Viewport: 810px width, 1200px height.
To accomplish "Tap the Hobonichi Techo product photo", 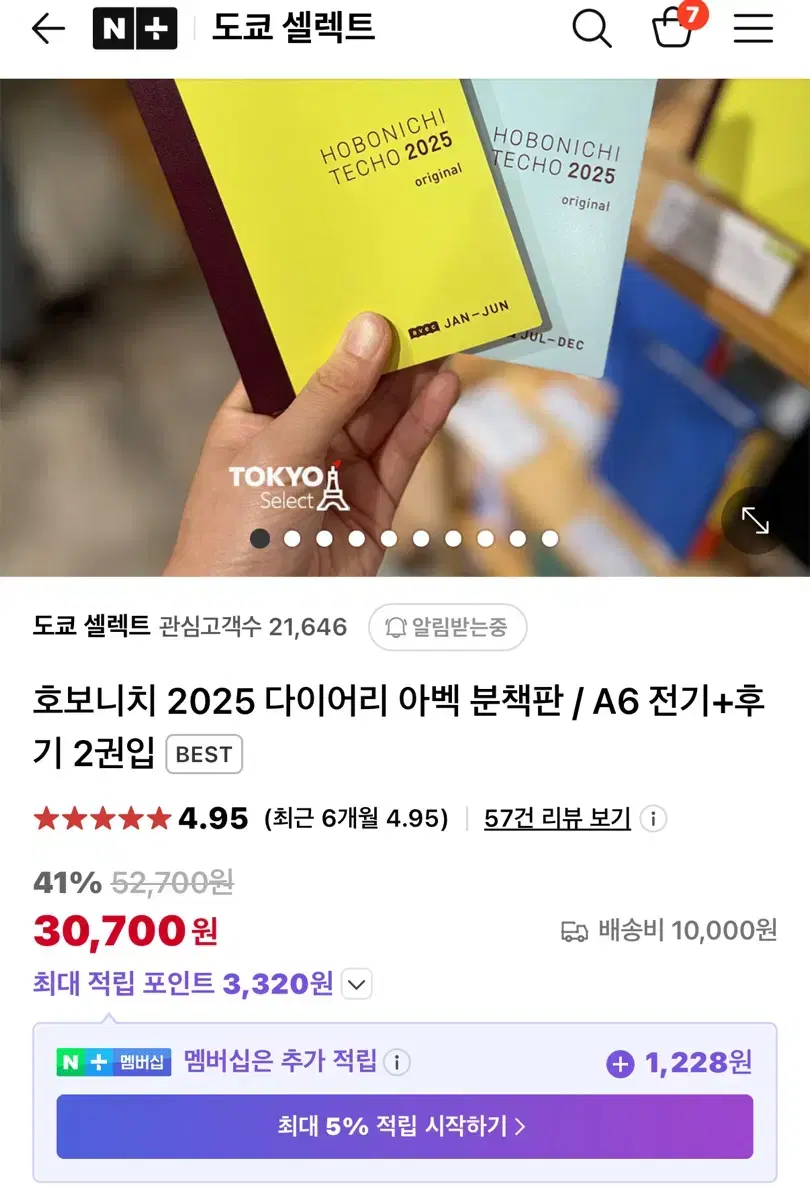I will click(x=405, y=327).
